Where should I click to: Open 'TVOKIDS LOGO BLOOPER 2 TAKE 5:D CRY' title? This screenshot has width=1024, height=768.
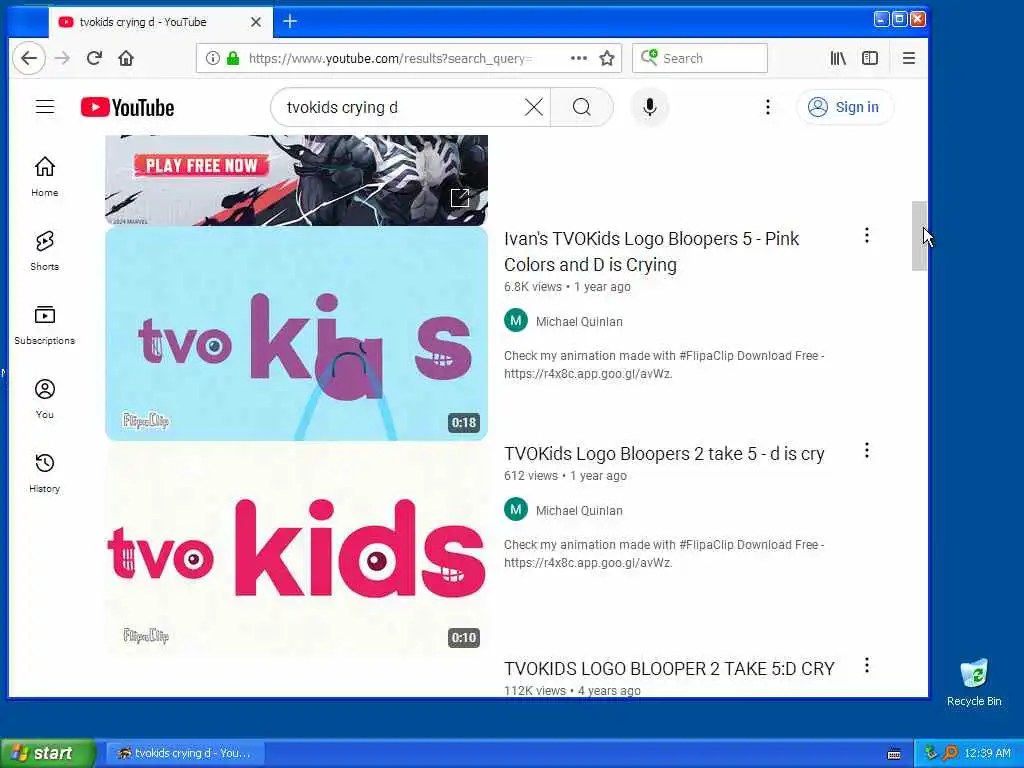point(669,669)
